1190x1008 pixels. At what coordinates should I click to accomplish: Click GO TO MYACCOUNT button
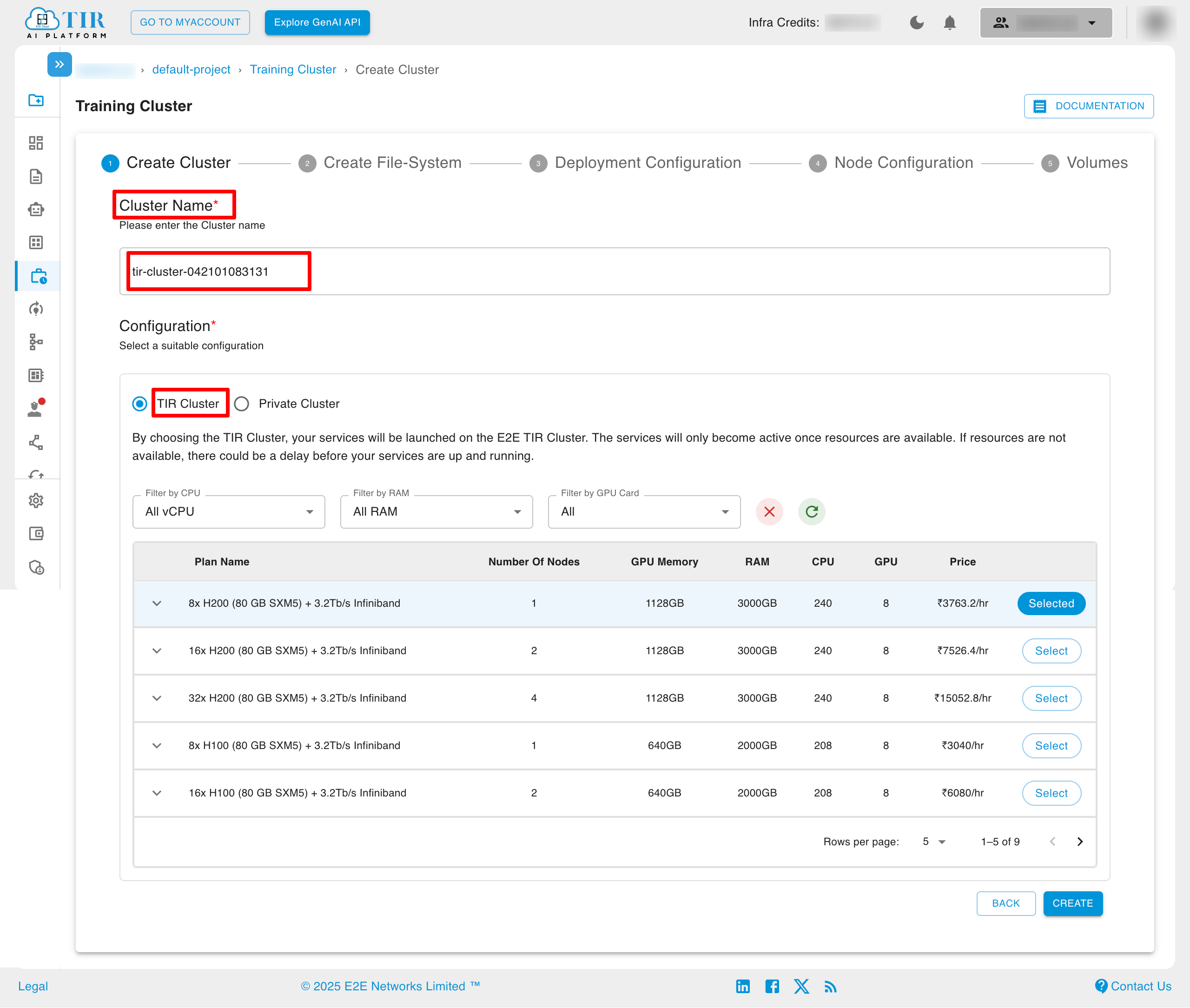190,22
